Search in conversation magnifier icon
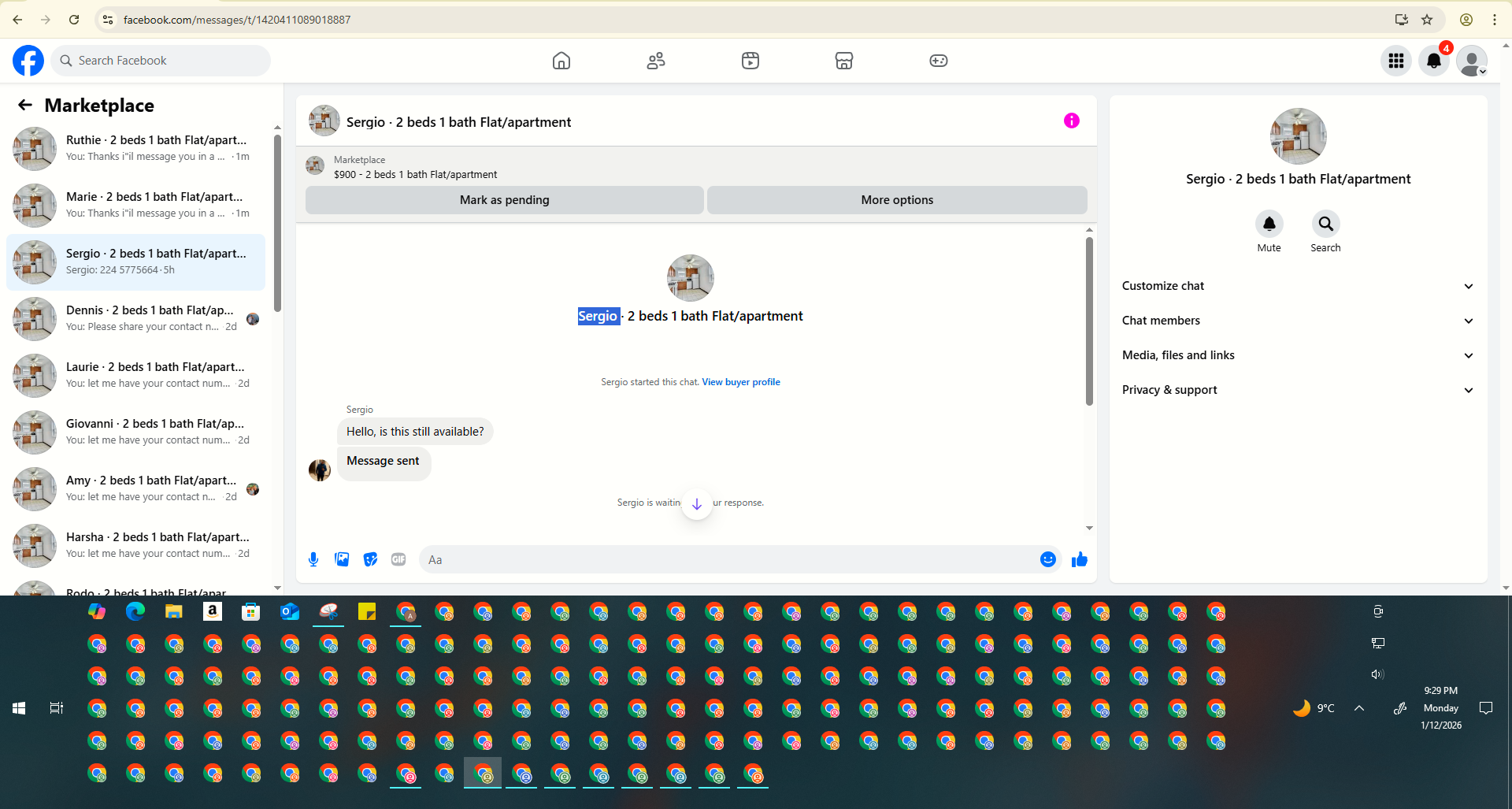This screenshot has height=809, width=1512. click(1325, 224)
